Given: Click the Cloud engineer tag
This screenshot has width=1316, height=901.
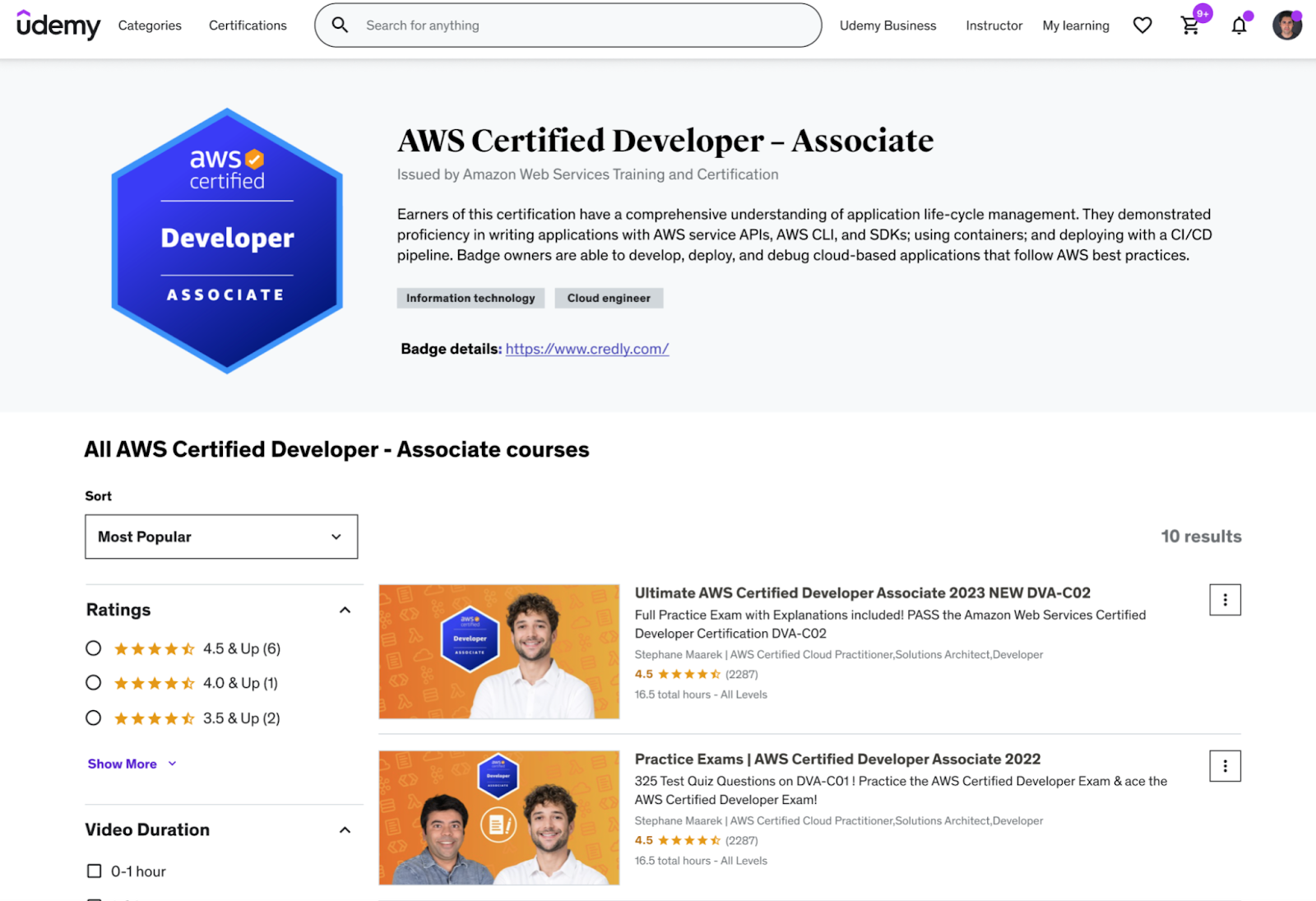Looking at the screenshot, I should point(609,298).
